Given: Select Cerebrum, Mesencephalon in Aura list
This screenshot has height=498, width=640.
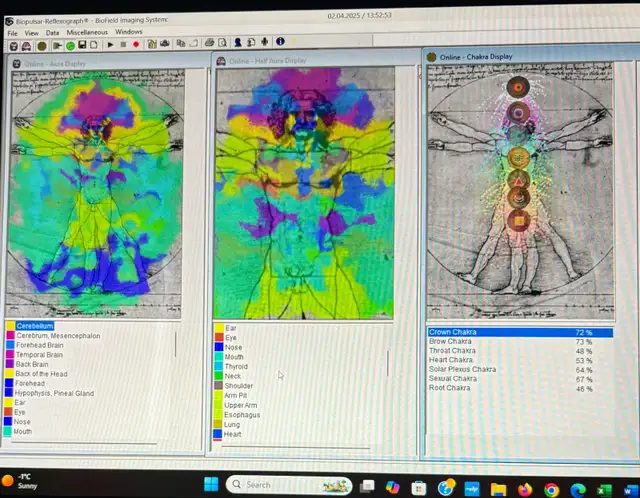Looking at the screenshot, I should [58, 336].
